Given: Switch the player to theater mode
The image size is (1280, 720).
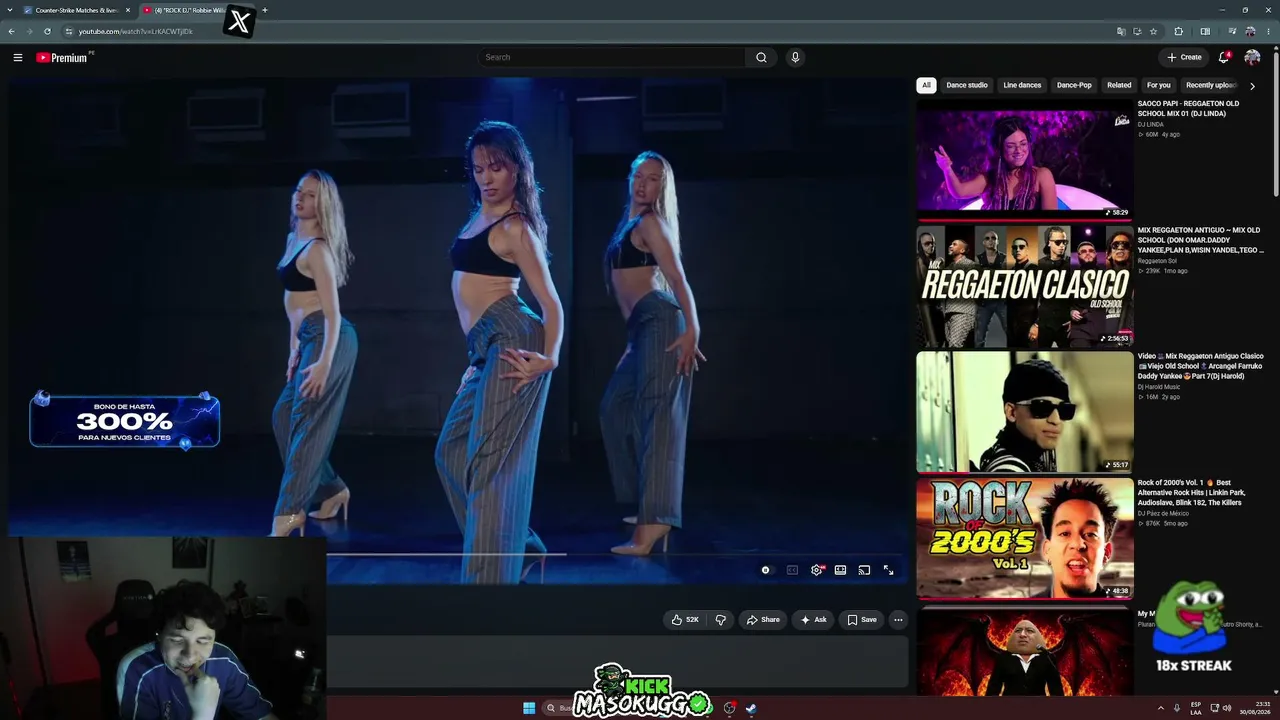Looking at the screenshot, I should coord(840,570).
